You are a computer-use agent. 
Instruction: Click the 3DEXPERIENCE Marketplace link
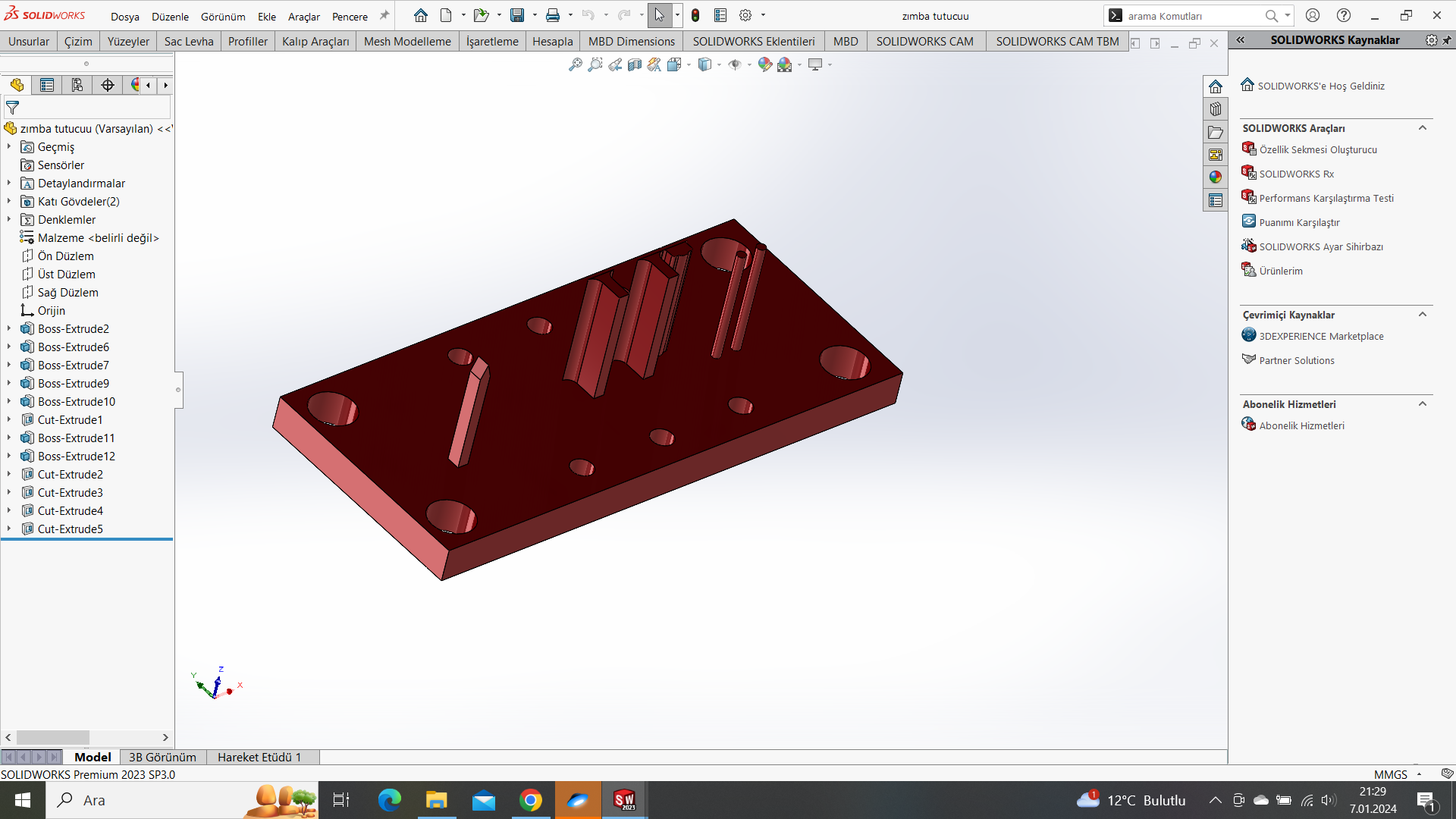1321,336
